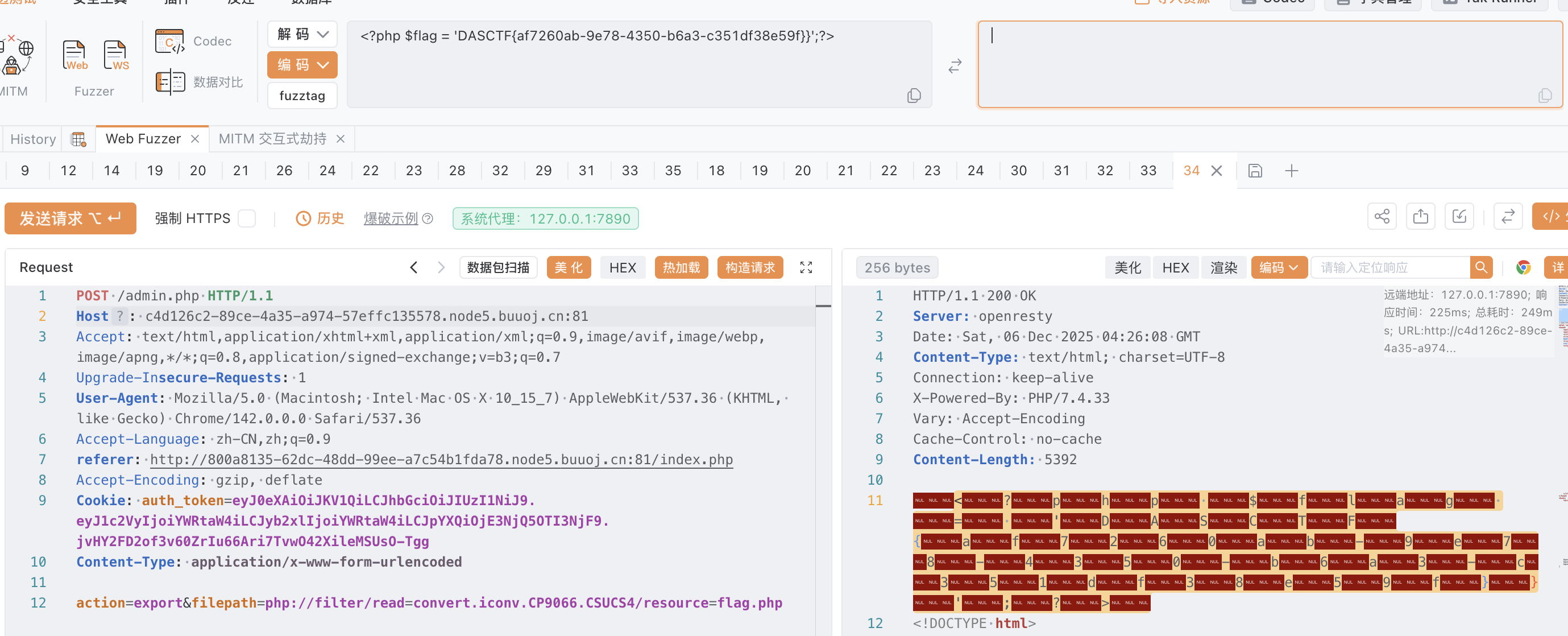Open the 数据对比 data compare icon
The height and width of the screenshot is (636, 1568).
tap(170, 81)
